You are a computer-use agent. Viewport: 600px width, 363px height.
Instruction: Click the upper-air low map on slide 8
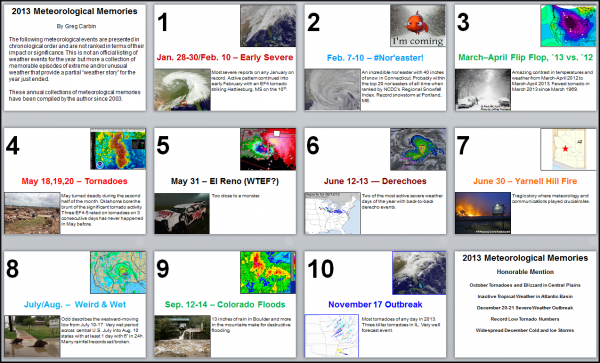[118, 272]
